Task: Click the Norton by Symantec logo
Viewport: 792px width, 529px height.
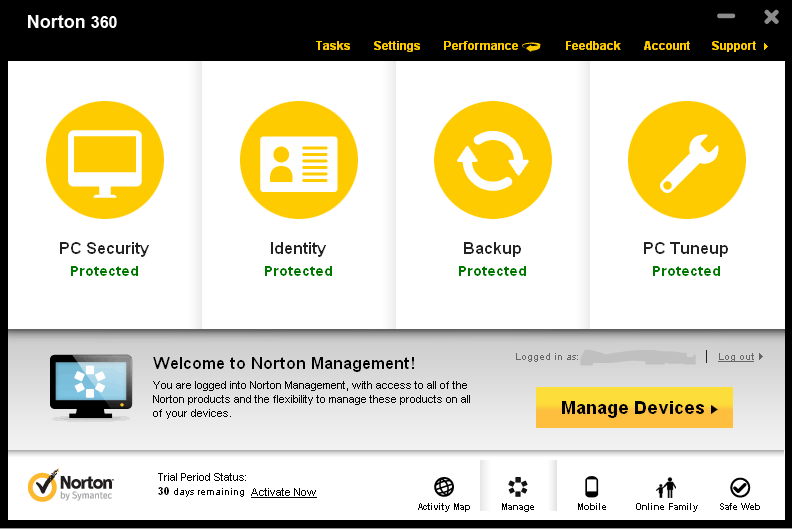Action: click(71, 486)
